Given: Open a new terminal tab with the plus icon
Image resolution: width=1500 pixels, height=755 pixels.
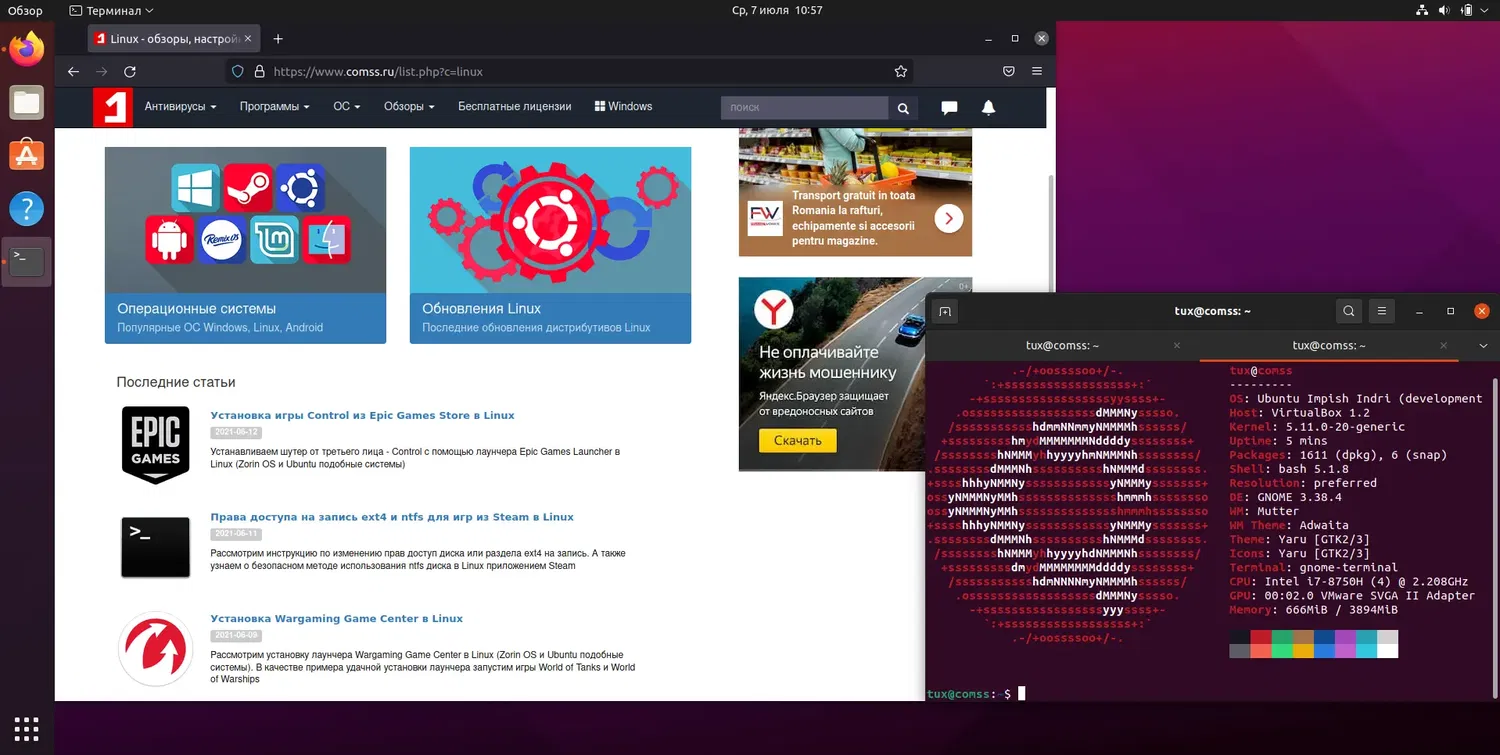Looking at the screenshot, I should pos(944,312).
